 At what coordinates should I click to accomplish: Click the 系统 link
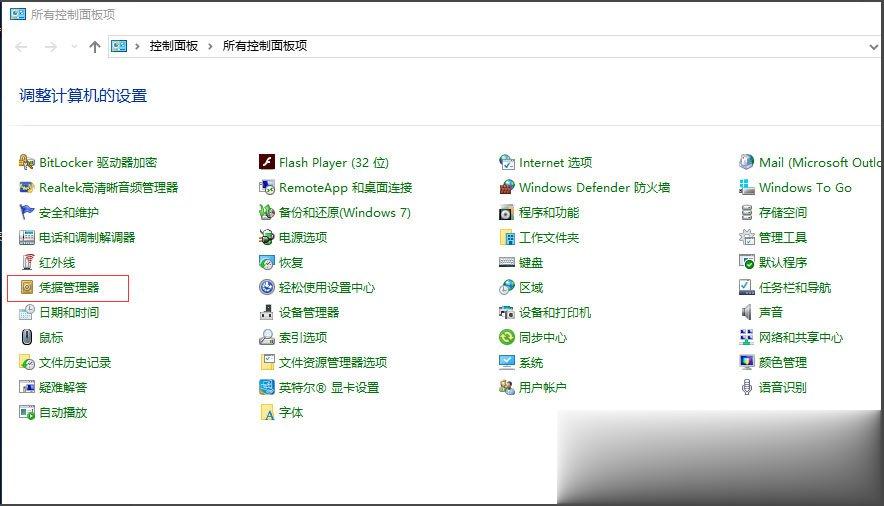pyautogui.click(x=531, y=362)
